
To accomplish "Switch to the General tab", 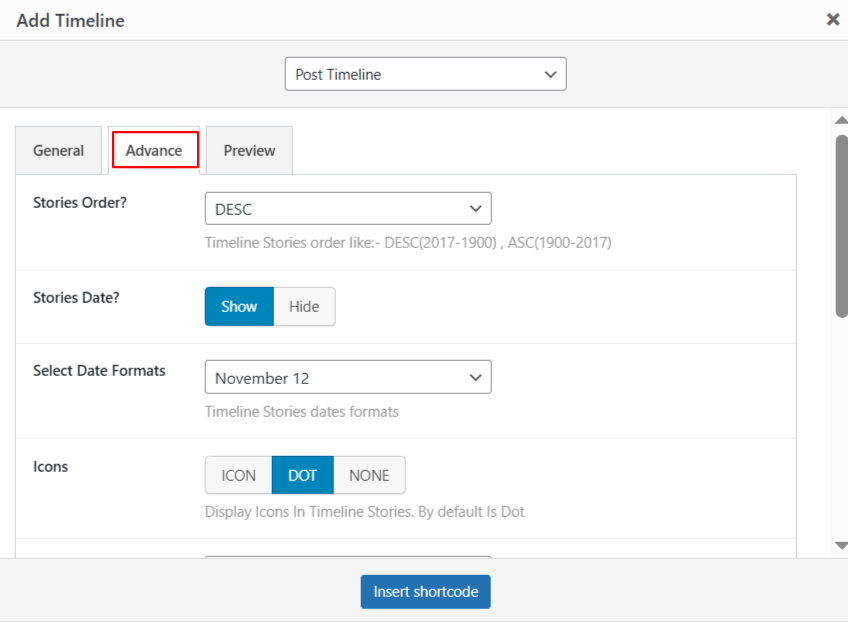I will tap(58, 150).
